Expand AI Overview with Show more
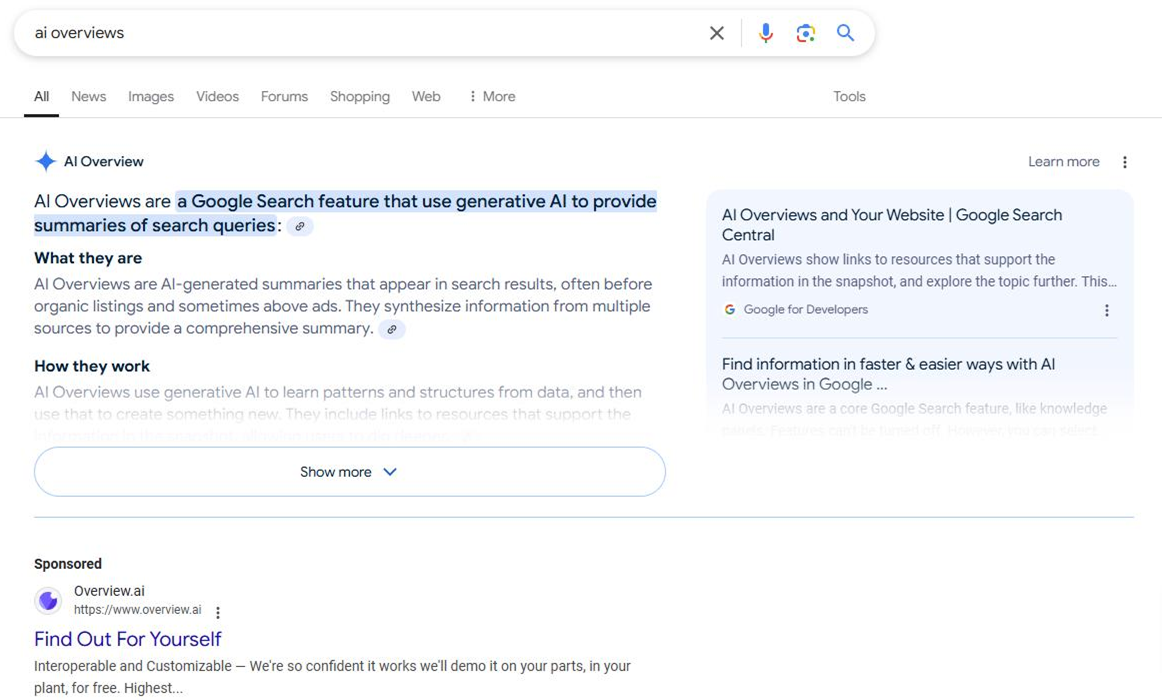The width and height of the screenshot is (1164, 700). (350, 472)
